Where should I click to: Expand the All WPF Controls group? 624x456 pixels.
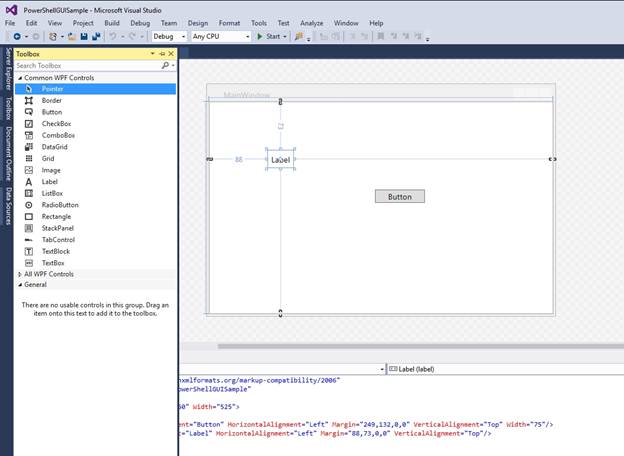[x=20, y=274]
